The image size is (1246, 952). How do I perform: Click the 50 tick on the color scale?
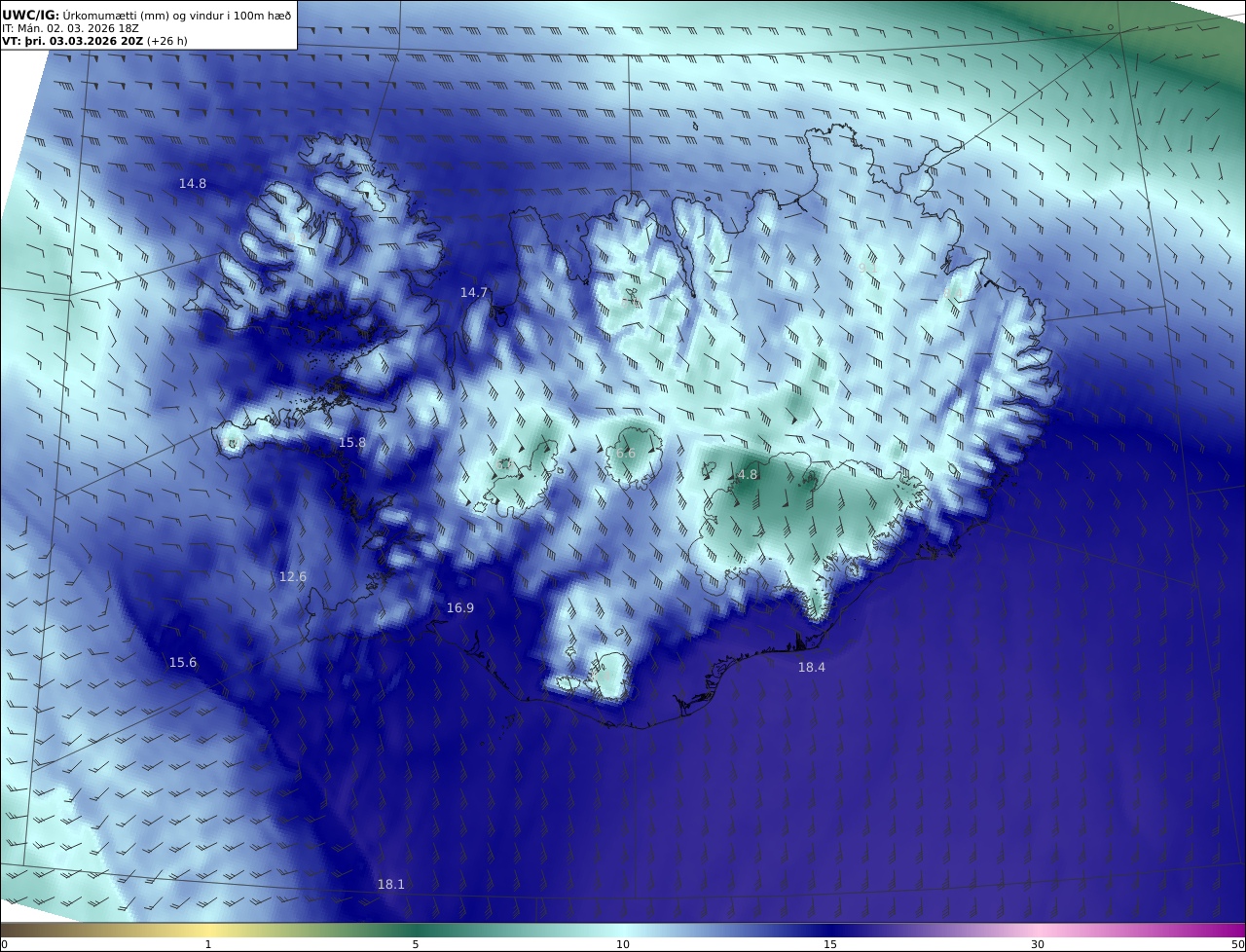click(1238, 944)
